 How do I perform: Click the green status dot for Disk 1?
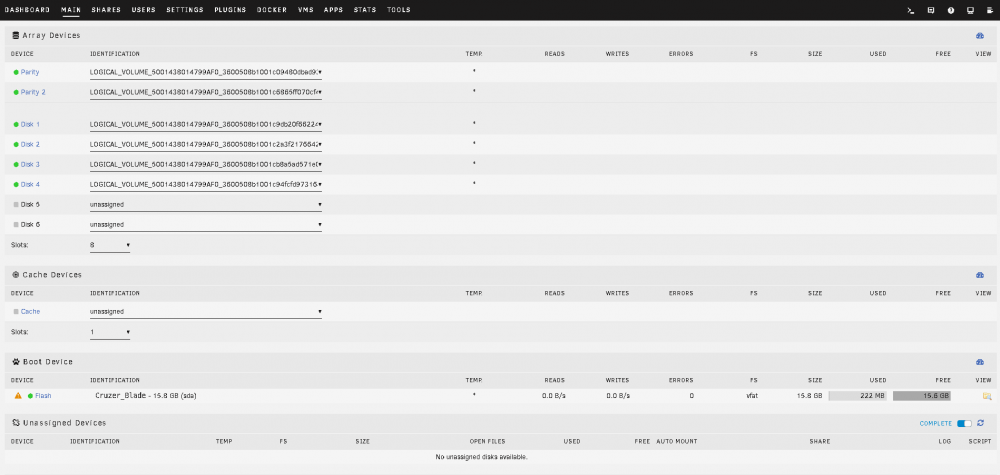(16, 125)
